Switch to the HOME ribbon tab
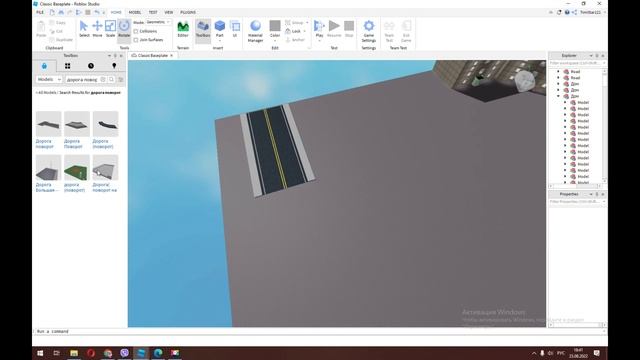Image resolution: width=640 pixels, height=360 pixels. pyautogui.click(x=116, y=12)
